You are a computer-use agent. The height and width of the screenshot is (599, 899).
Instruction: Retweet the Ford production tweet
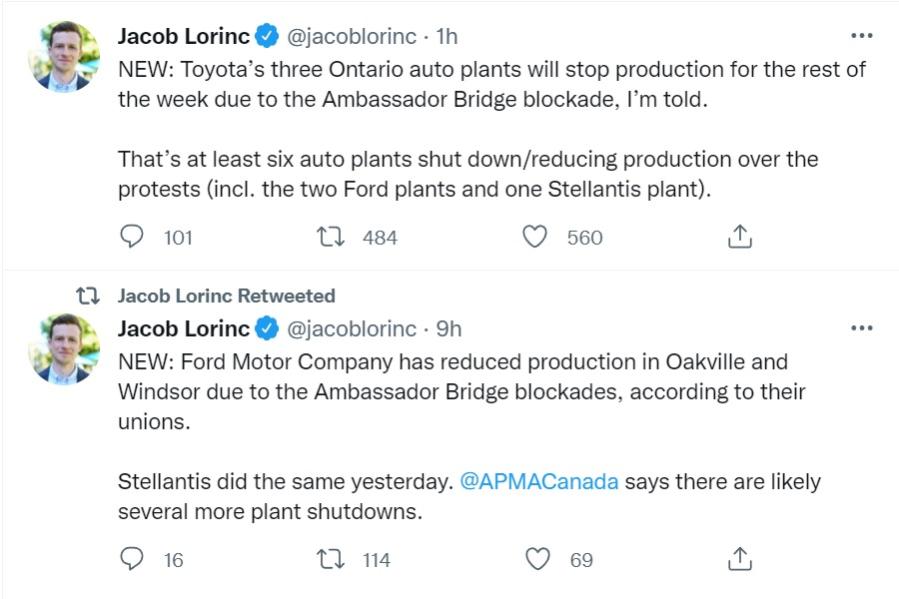328,559
